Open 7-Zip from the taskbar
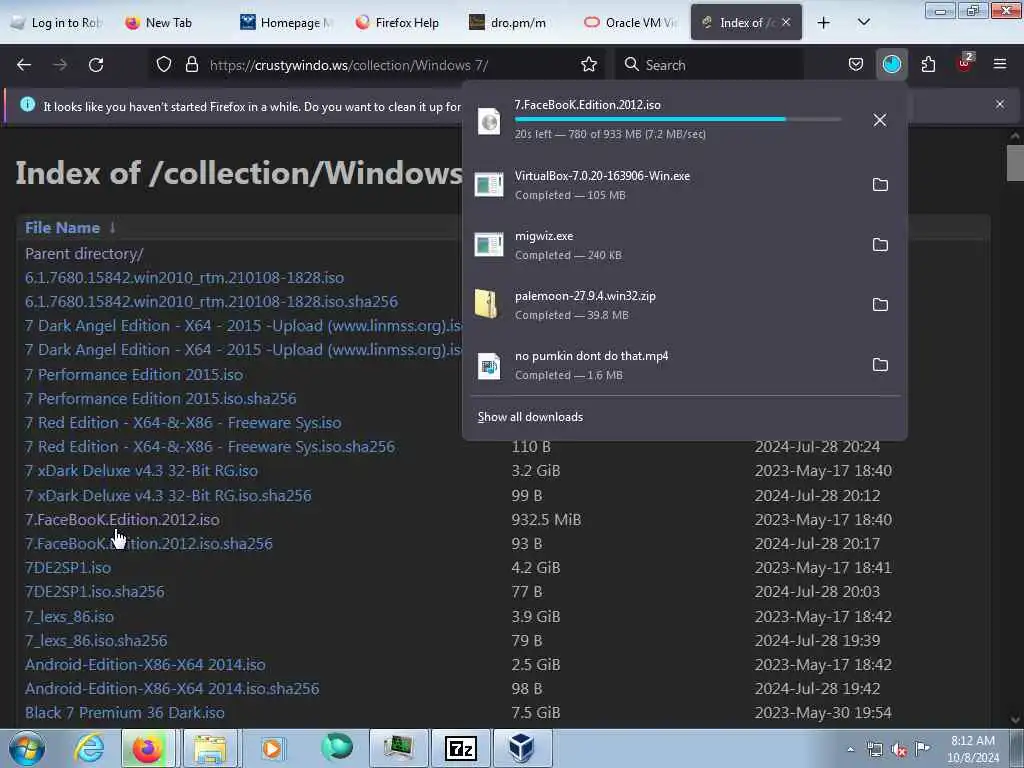Image resolution: width=1024 pixels, height=768 pixels. 460,748
